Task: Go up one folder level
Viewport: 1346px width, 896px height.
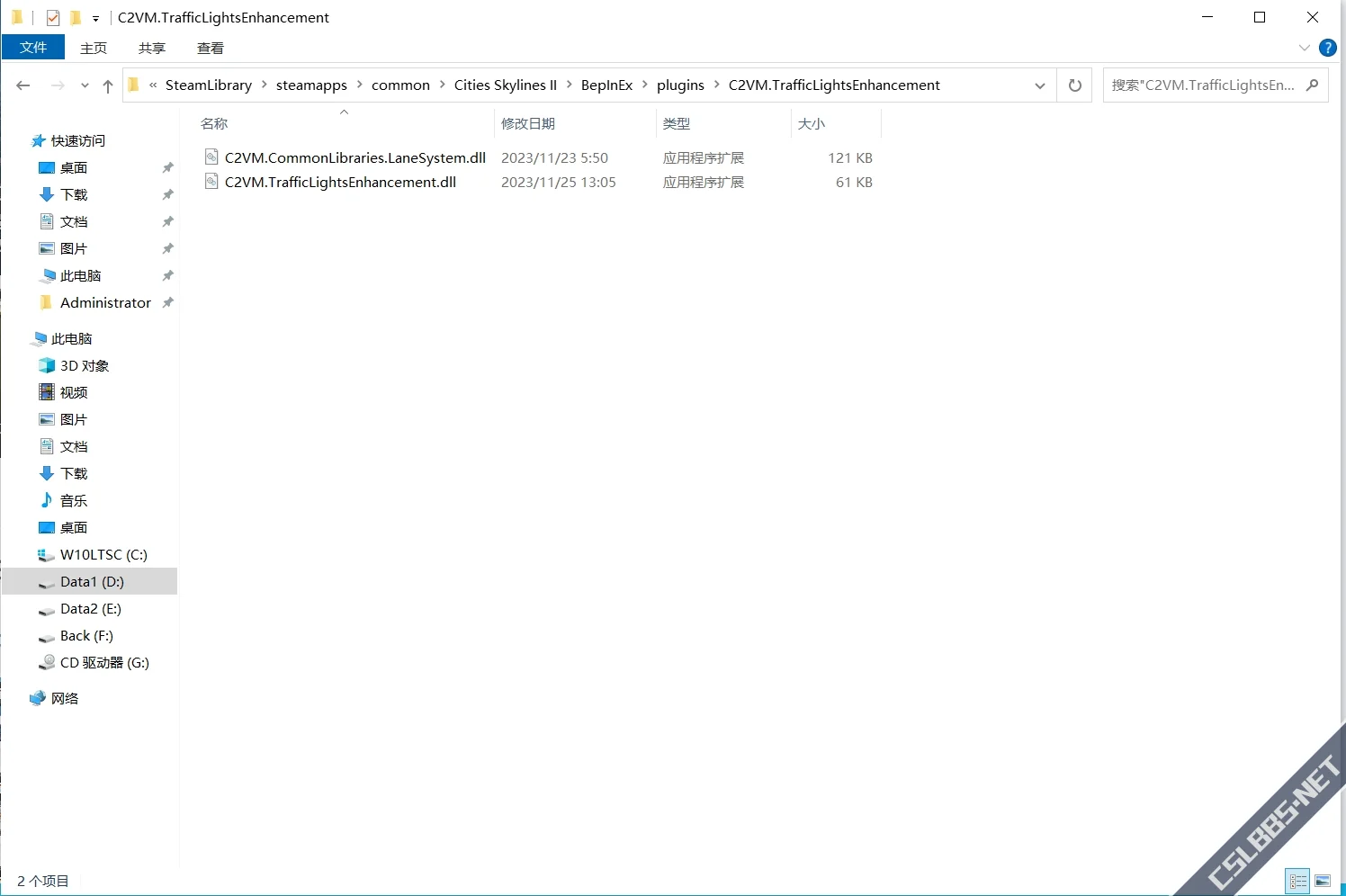Action: (108, 85)
